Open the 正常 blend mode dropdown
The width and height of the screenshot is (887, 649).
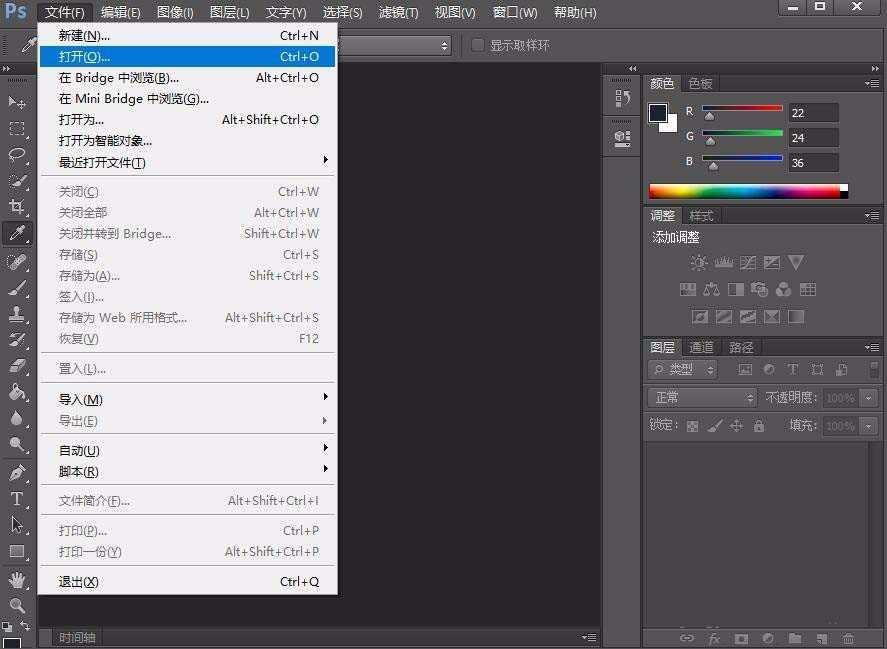pyautogui.click(x=703, y=398)
